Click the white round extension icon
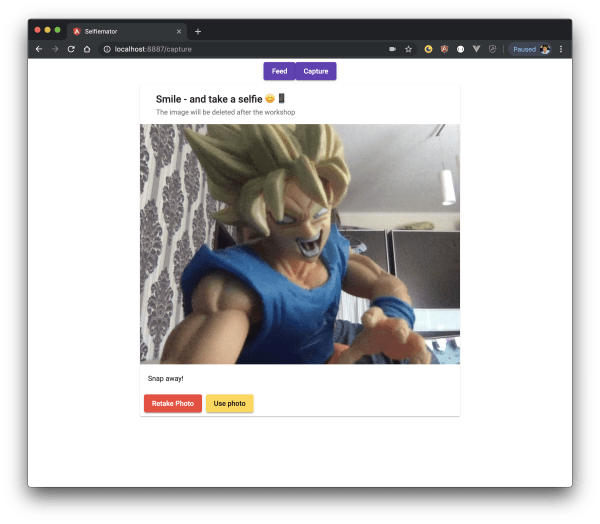The height and width of the screenshot is (524, 600). click(460, 49)
